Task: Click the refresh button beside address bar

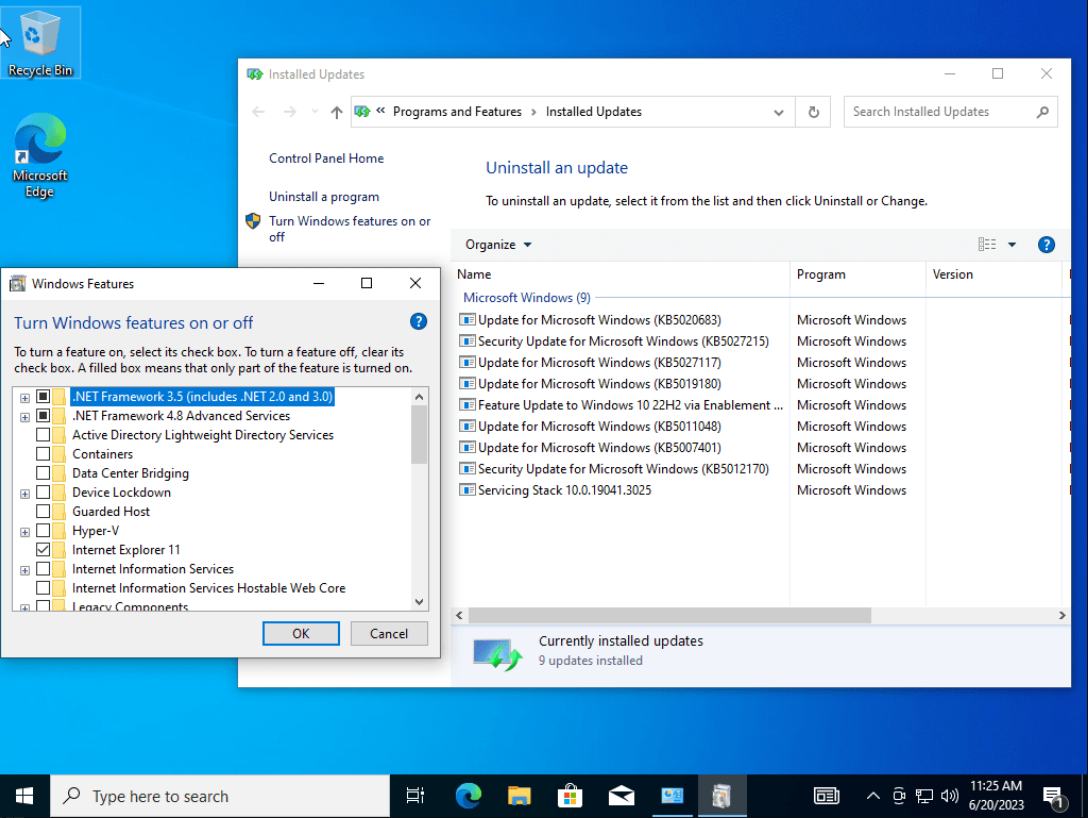Action: point(813,112)
